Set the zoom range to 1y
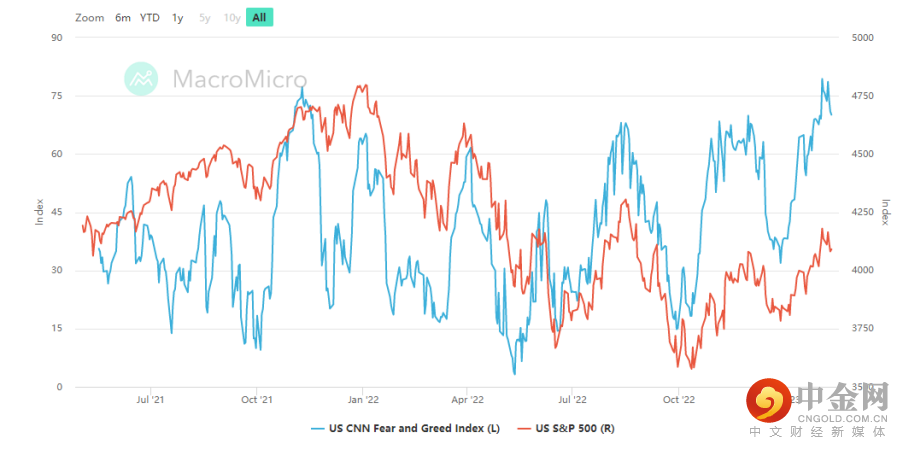The width and height of the screenshot is (903, 450). coord(177,18)
